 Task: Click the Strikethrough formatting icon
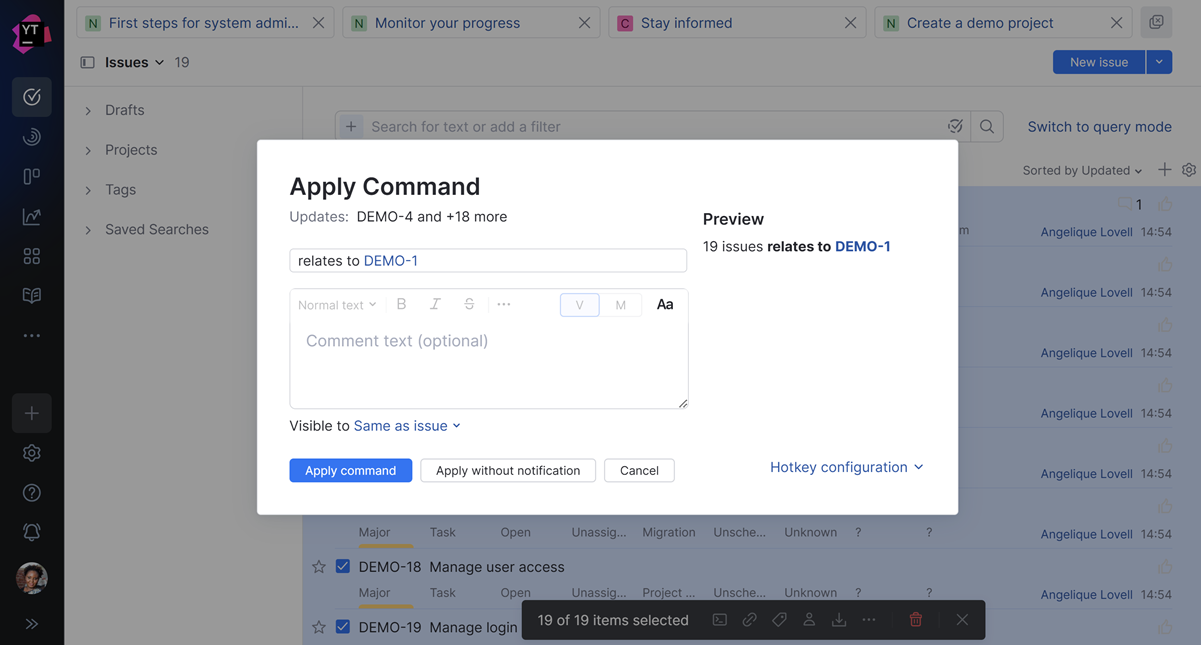469,304
